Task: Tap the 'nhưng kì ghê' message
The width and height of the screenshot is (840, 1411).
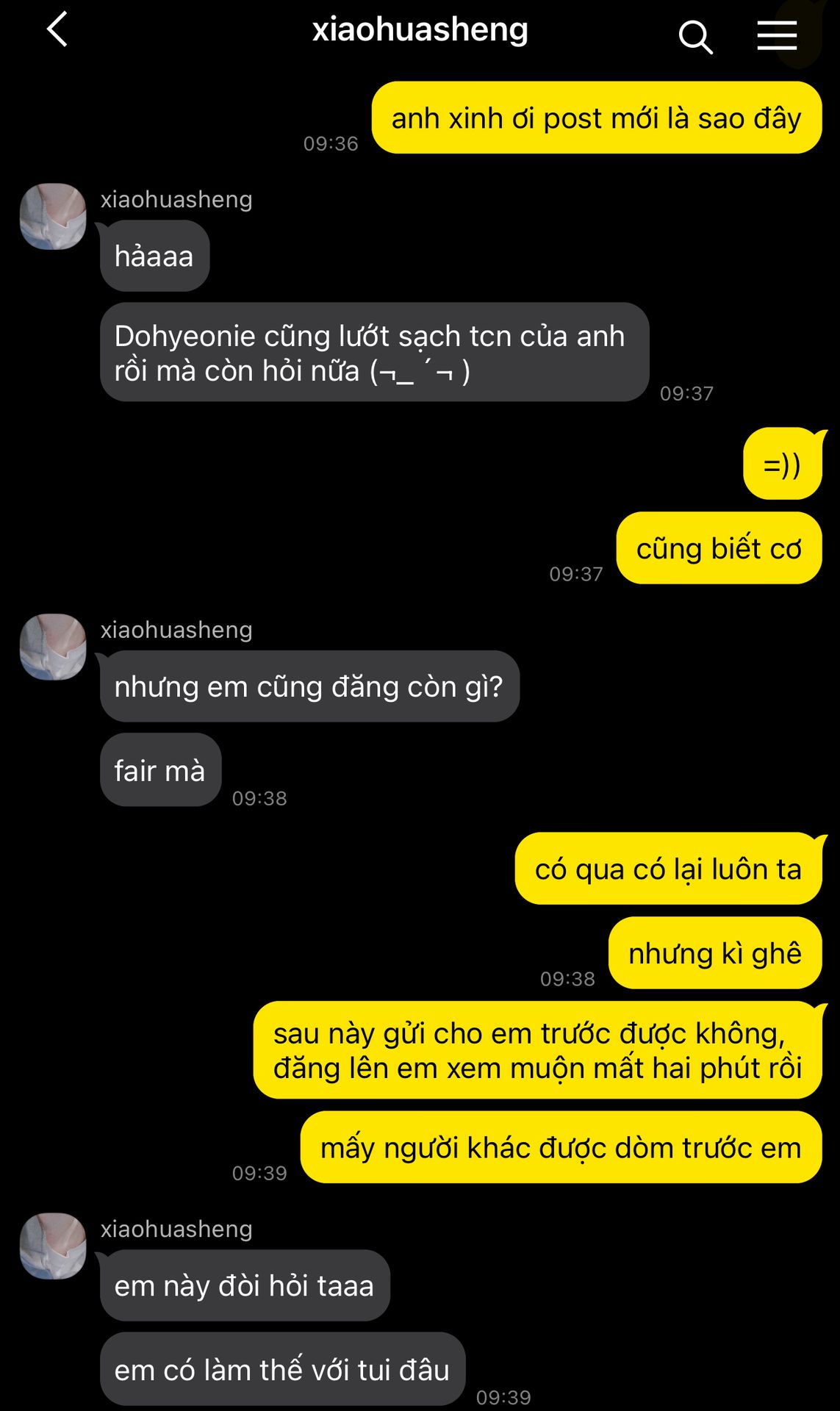Action: 715,953
